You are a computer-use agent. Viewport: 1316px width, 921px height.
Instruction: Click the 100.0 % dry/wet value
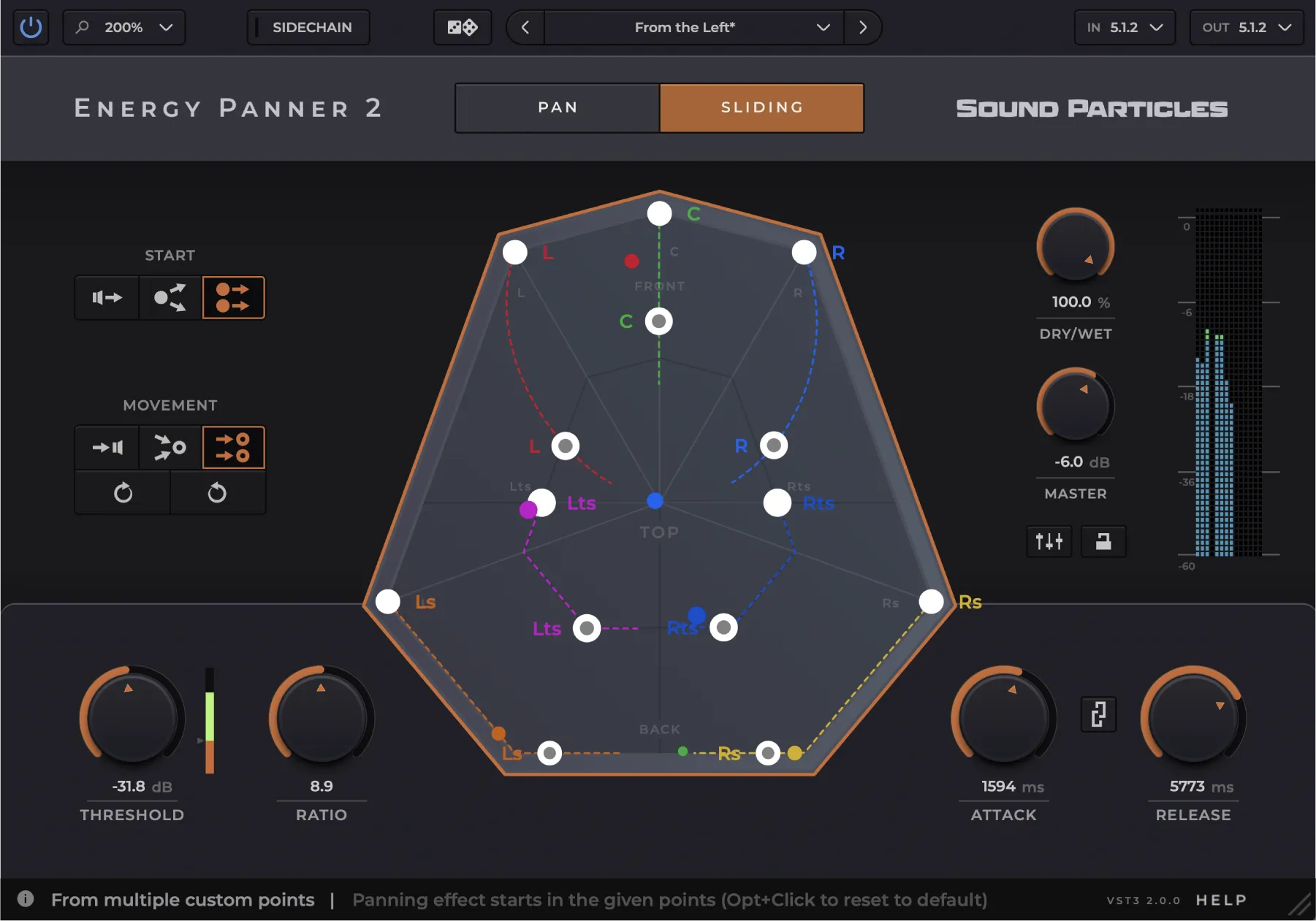(x=1081, y=302)
